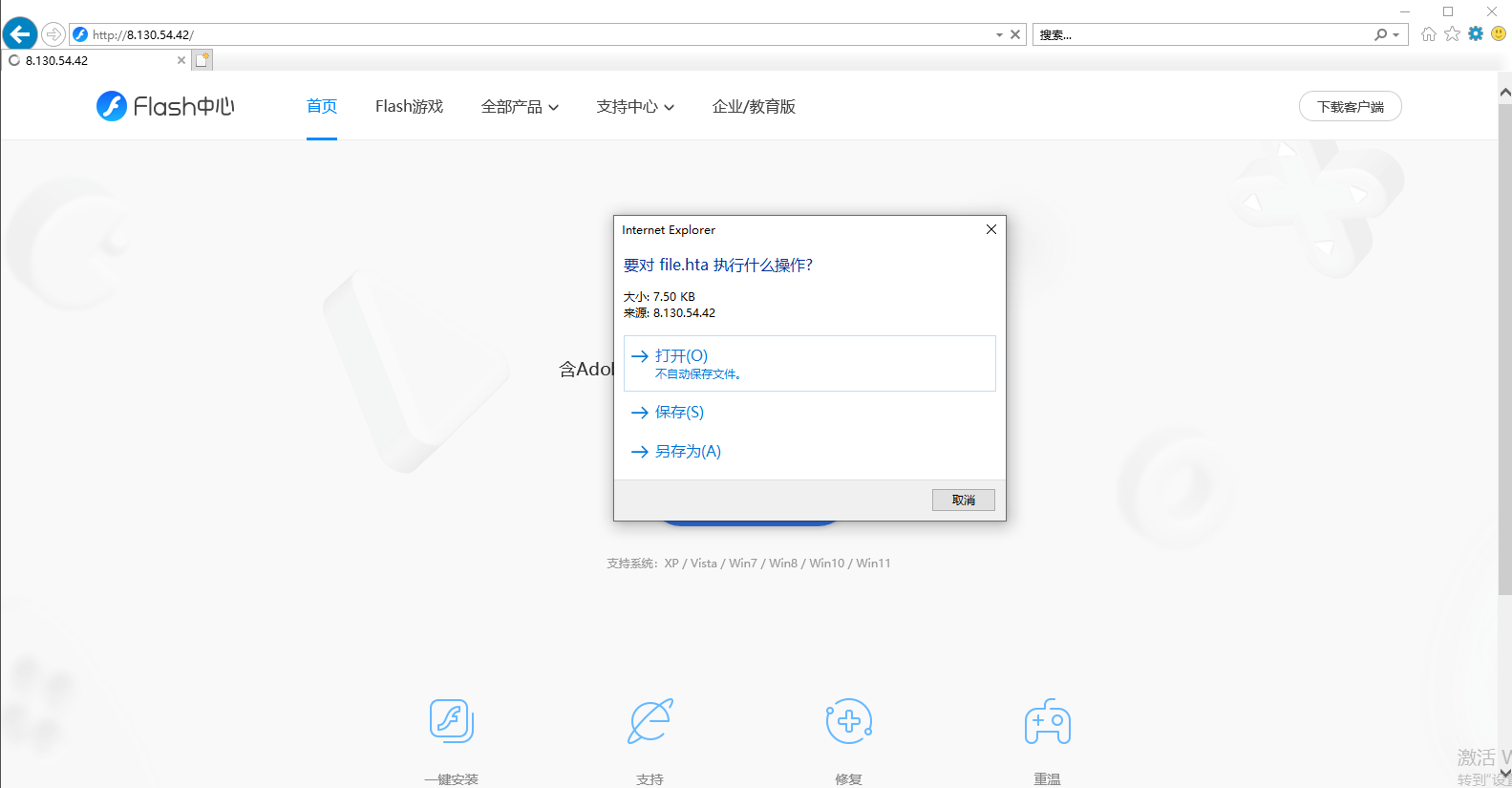Click the smiley feedback icon
Viewport: 1512px width, 788px height.
[1499, 33]
